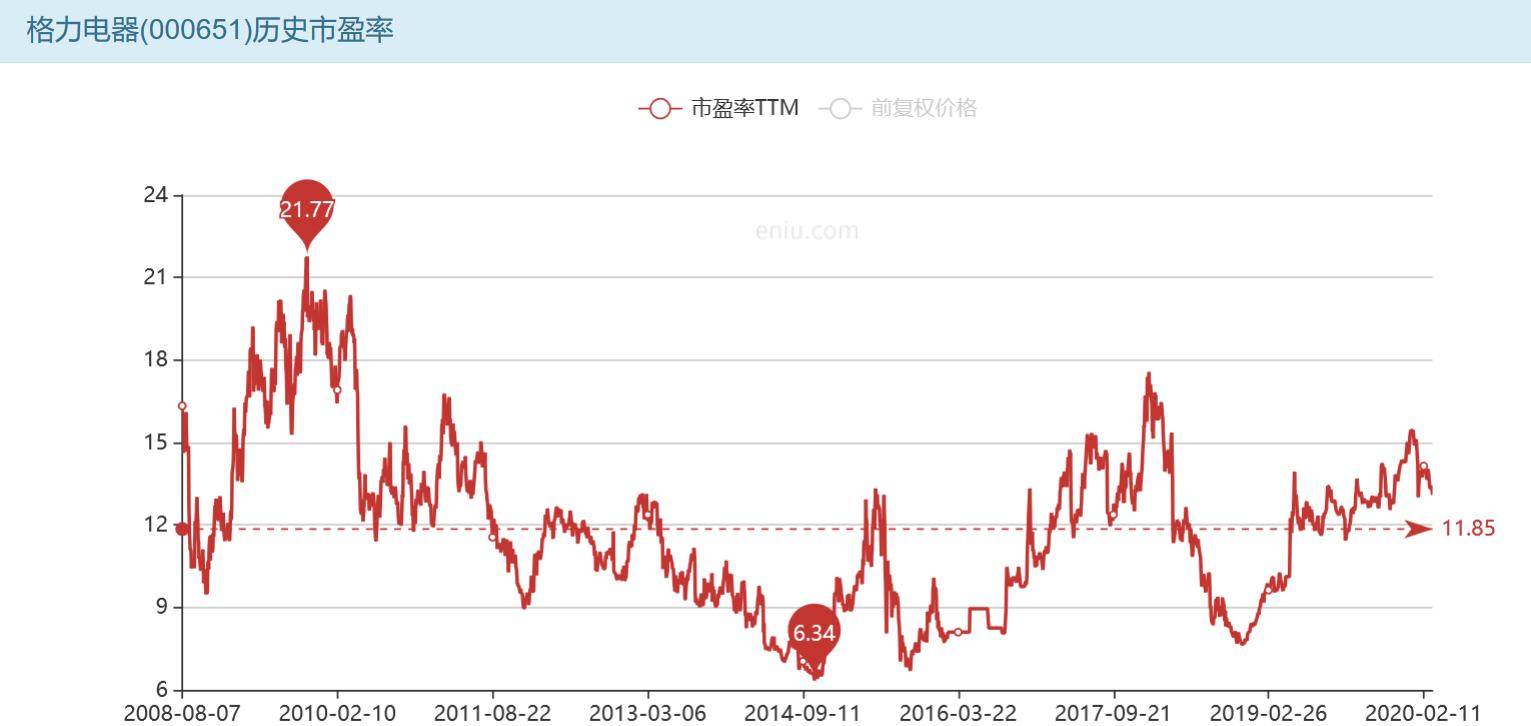Select the data point circle above 2010-02-10
1531x726 pixels.
click(337, 390)
